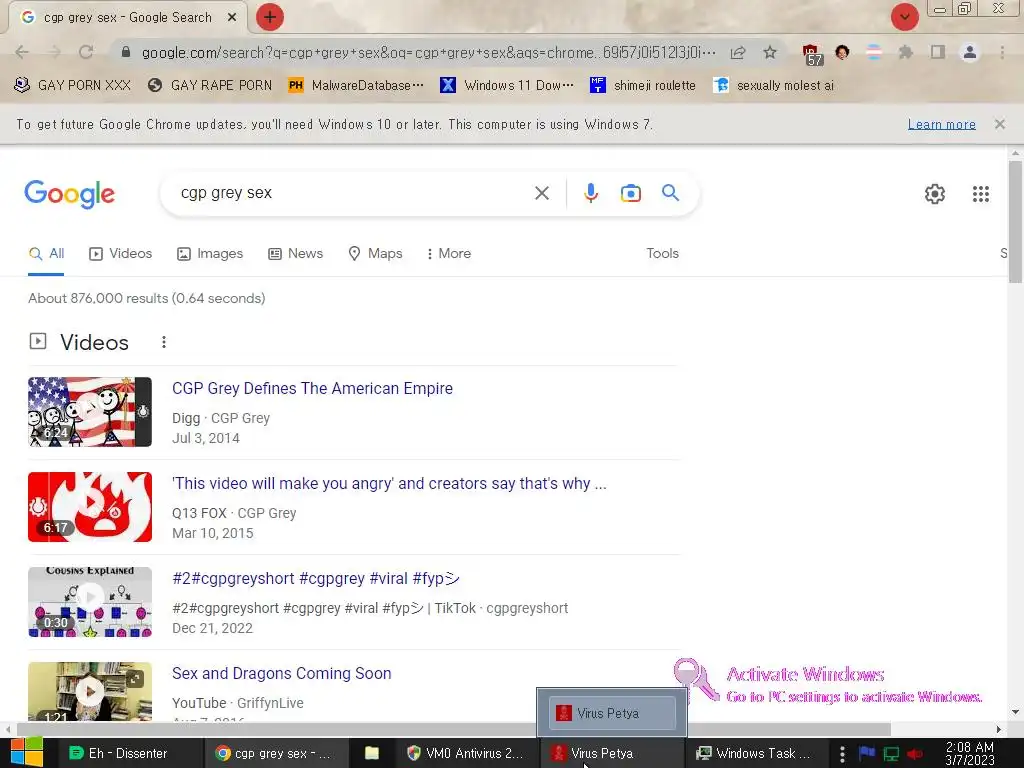Switch to the Videos results tab
This screenshot has width=1024, height=768.
[120, 253]
